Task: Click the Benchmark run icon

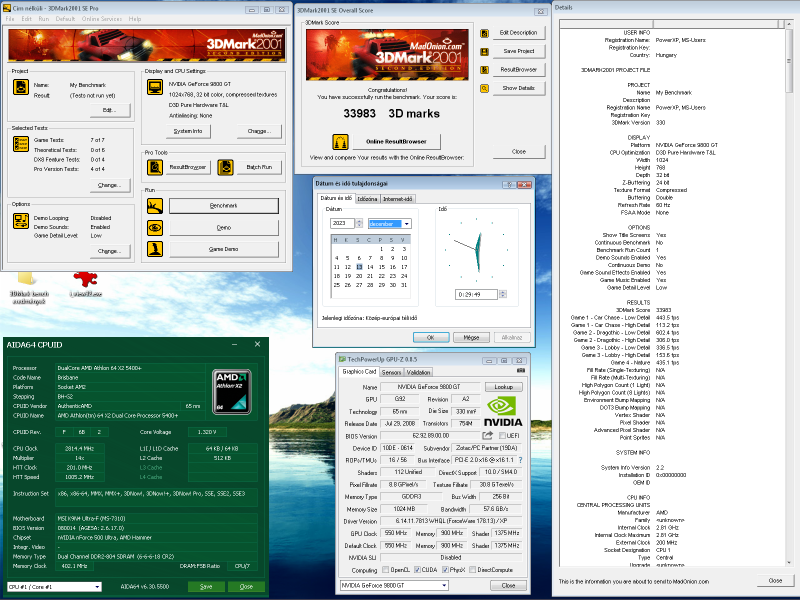Action: (155, 206)
